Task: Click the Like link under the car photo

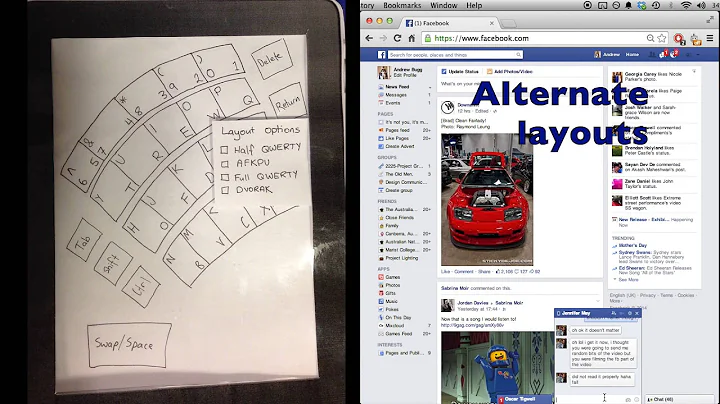Action: (x=445, y=272)
